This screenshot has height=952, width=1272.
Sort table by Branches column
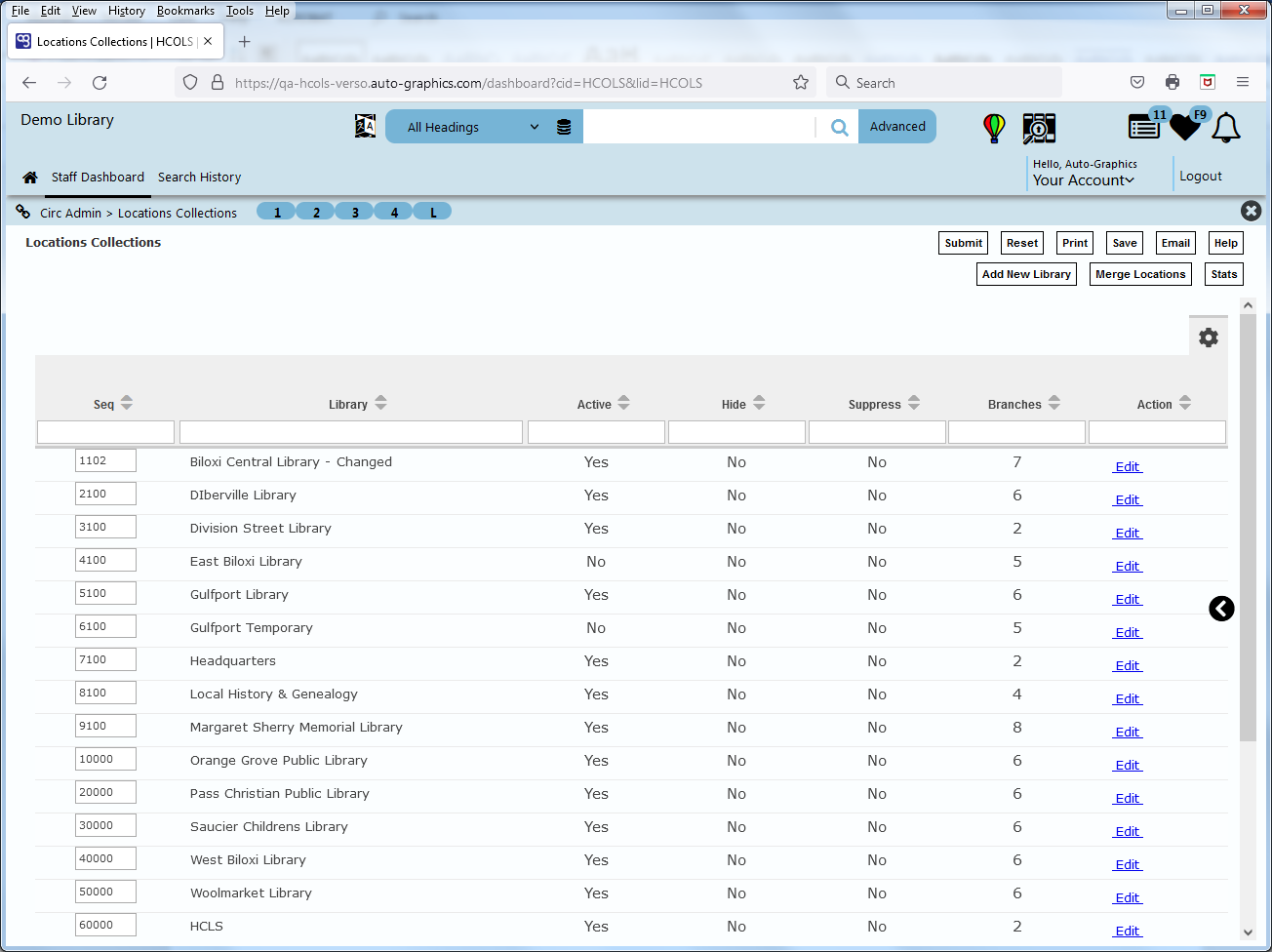[1054, 404]
